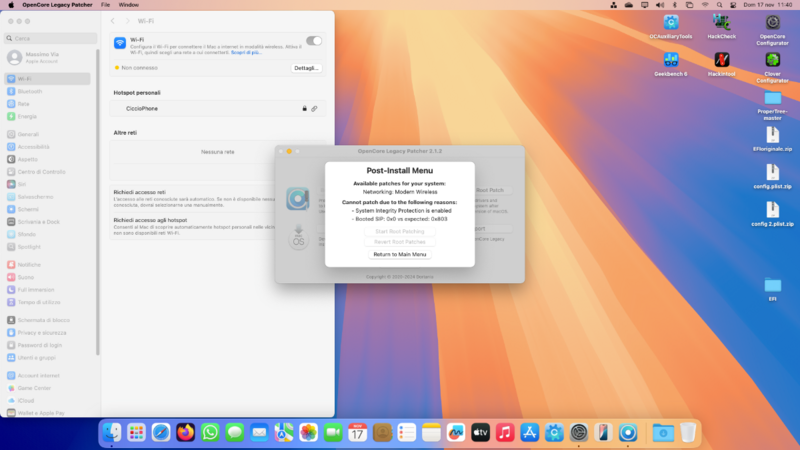Open Calendar from the Dock
The height and width of the screenshot is (450, 800).
pyautogui.click(x=357, y=433)
